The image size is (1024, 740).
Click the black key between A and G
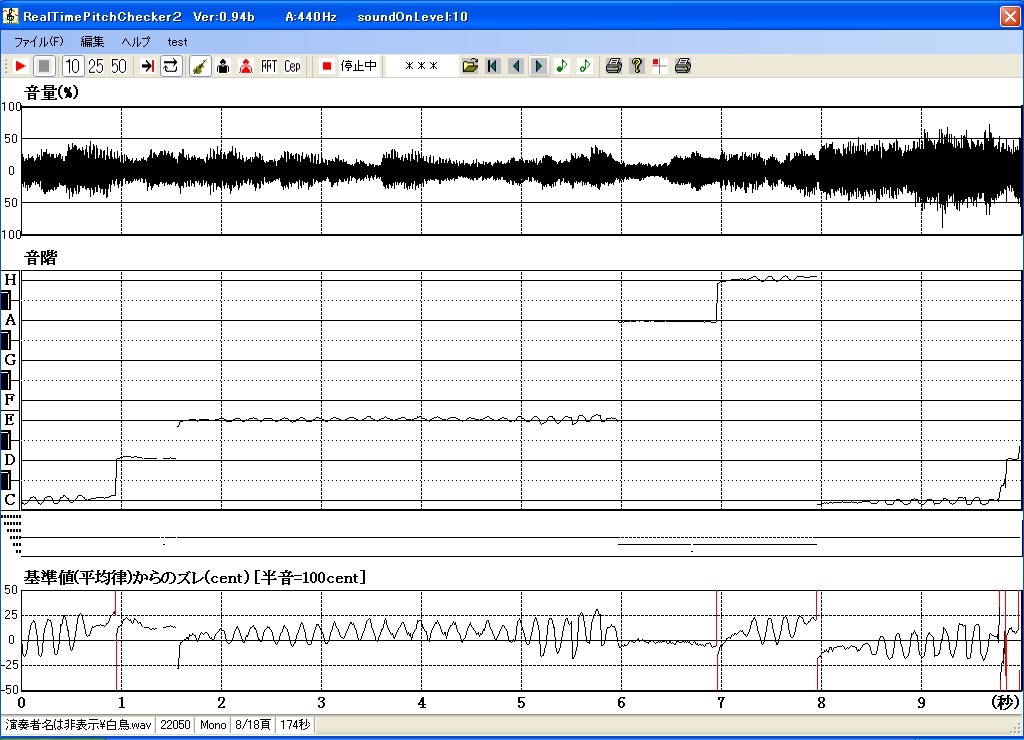(6, 340)
